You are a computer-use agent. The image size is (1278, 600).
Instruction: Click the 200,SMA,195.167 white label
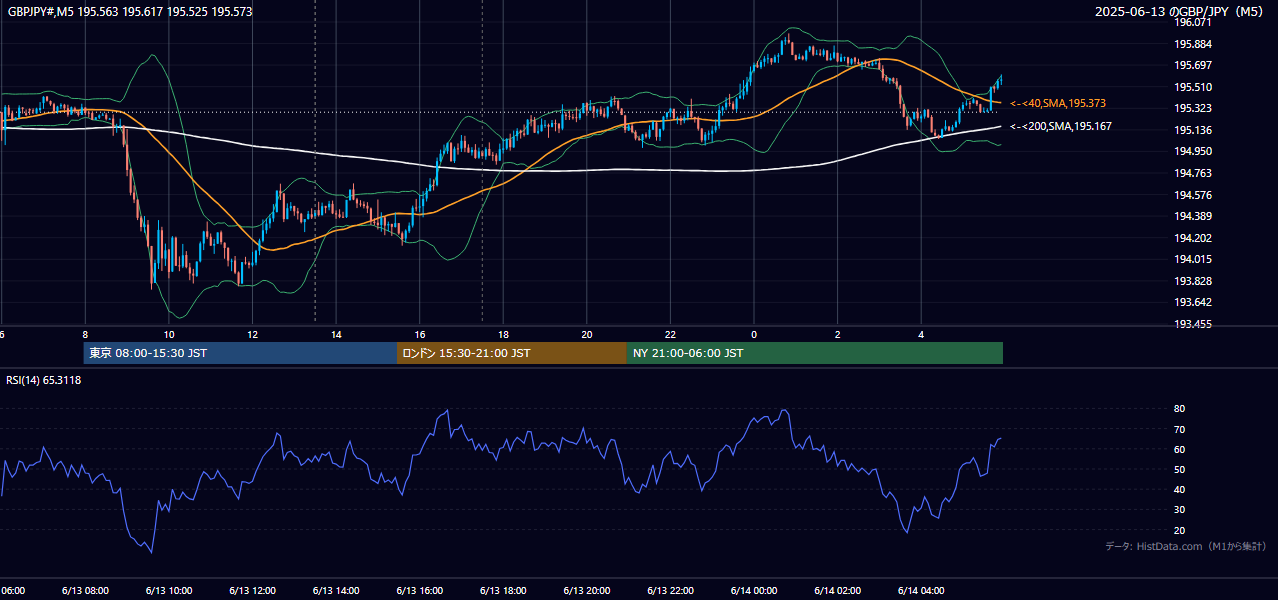1060,126
